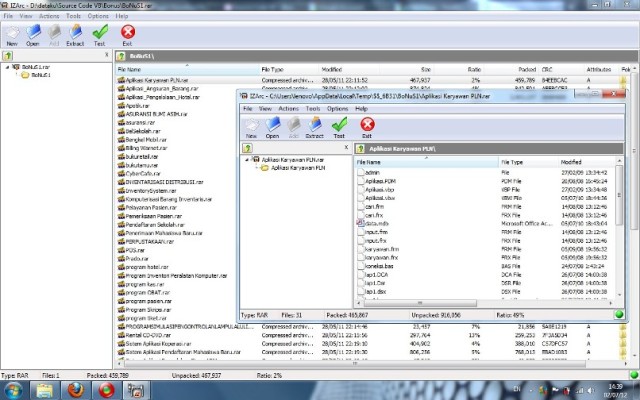Open Options menu in main IZArc window
Image resolution: width=640 pixels, height=400 pixels.
click(x=98, y=16)
